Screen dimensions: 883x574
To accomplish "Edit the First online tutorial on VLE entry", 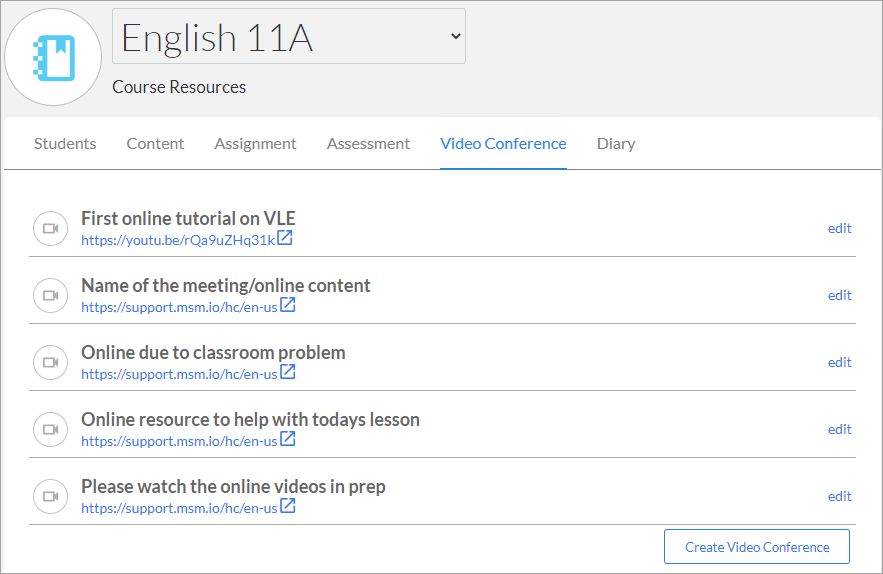I will pos(839,228).
